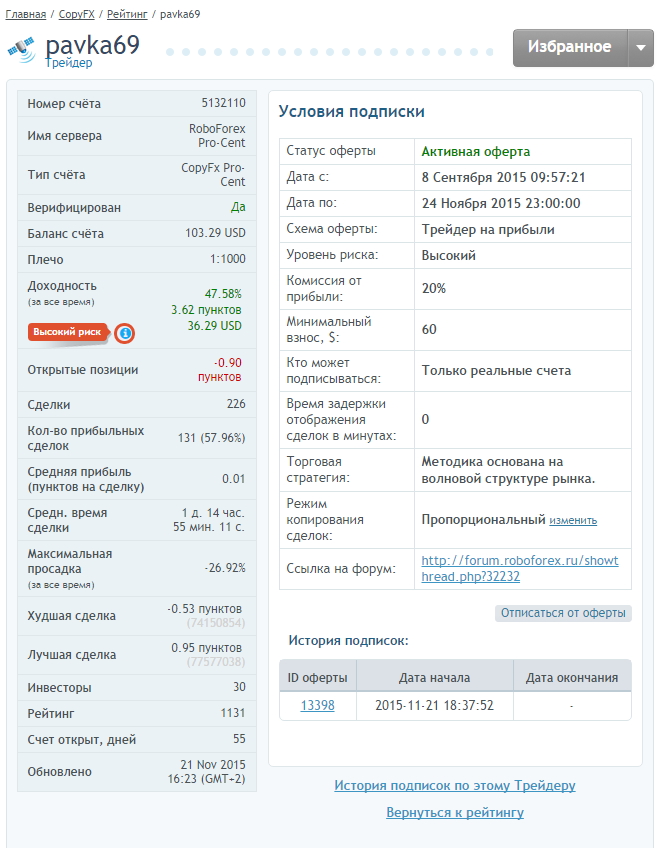This screenshot has width=667, height=848.
Task: Open the forum.roboforex.ru thread link
Action: (x=520, y=568)
